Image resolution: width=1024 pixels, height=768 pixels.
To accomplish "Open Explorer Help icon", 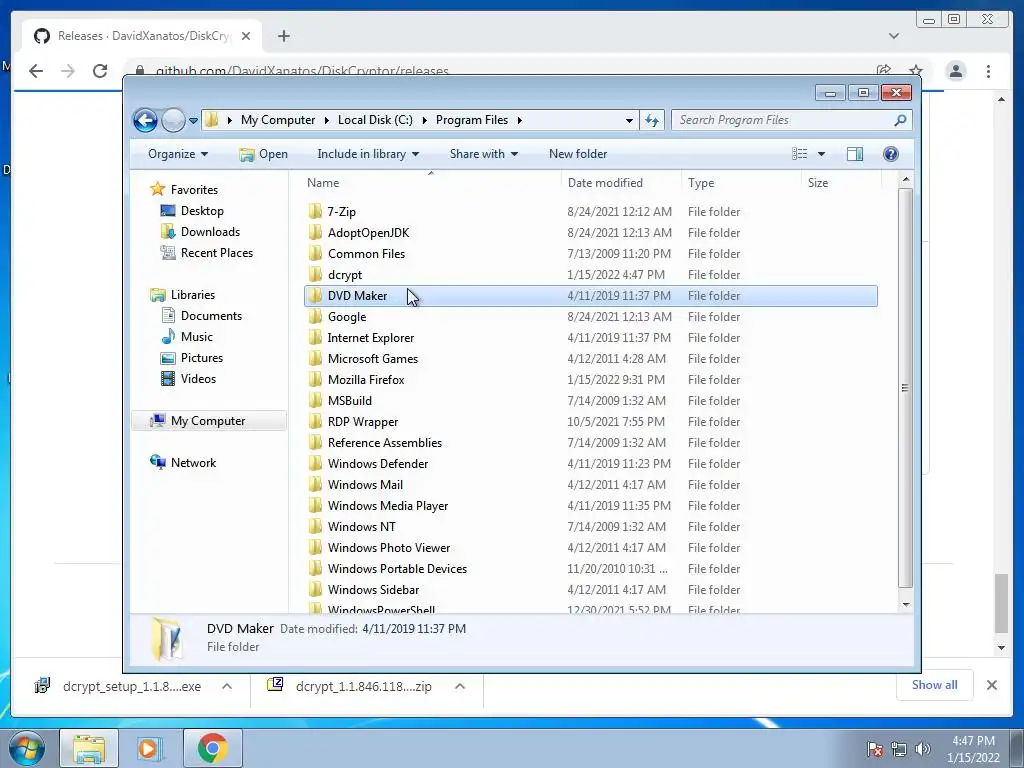I will pos(891,154).
